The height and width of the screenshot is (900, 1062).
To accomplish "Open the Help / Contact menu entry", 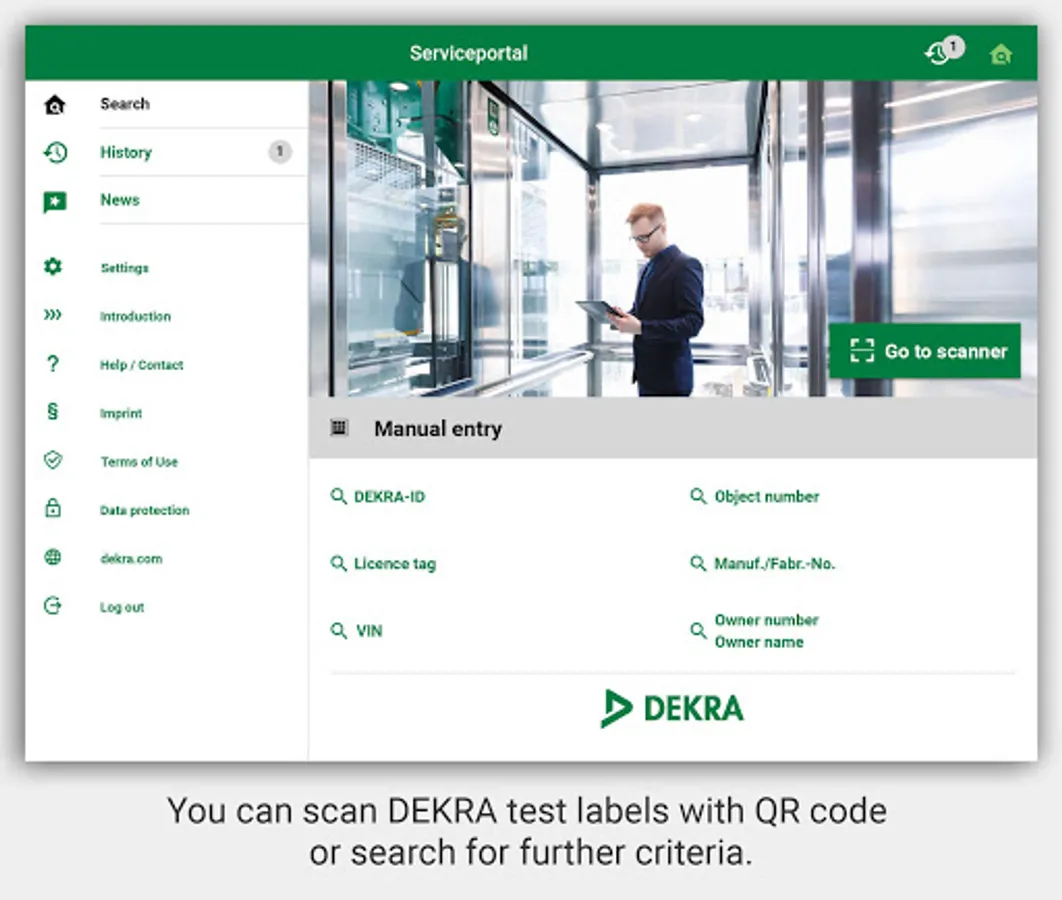I will click(142, 365).
